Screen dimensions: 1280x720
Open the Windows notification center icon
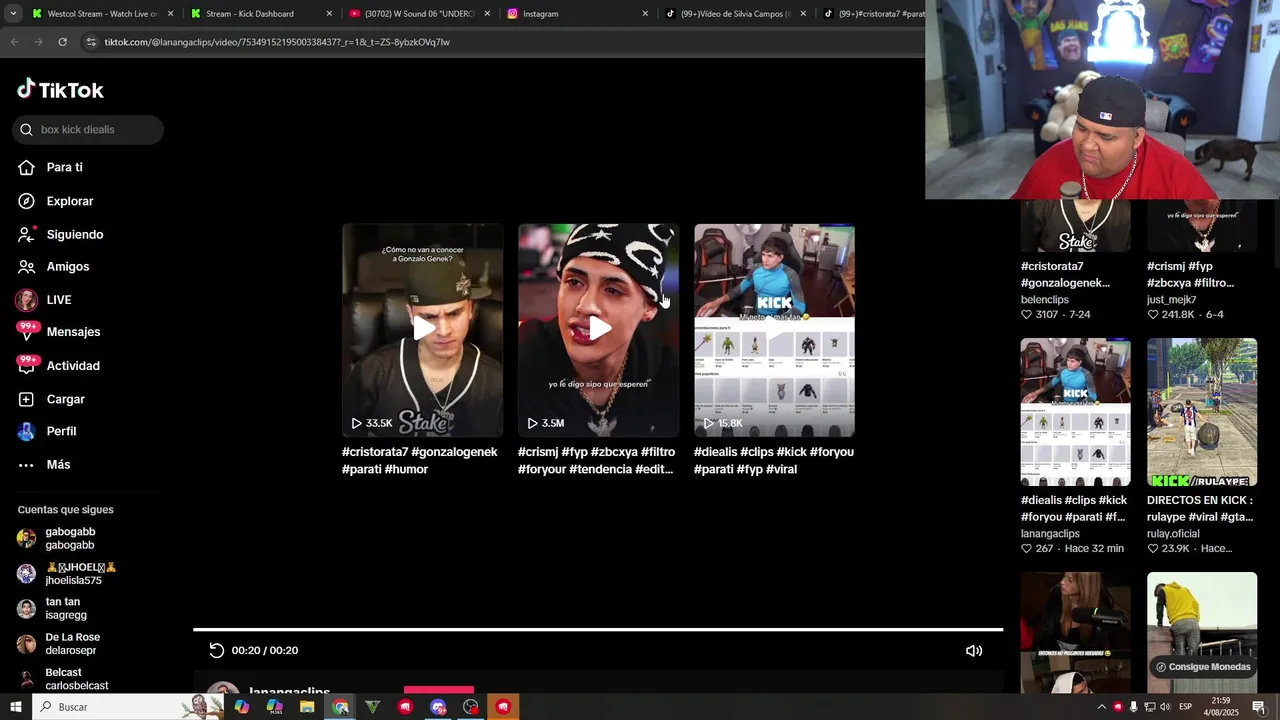1259,707
